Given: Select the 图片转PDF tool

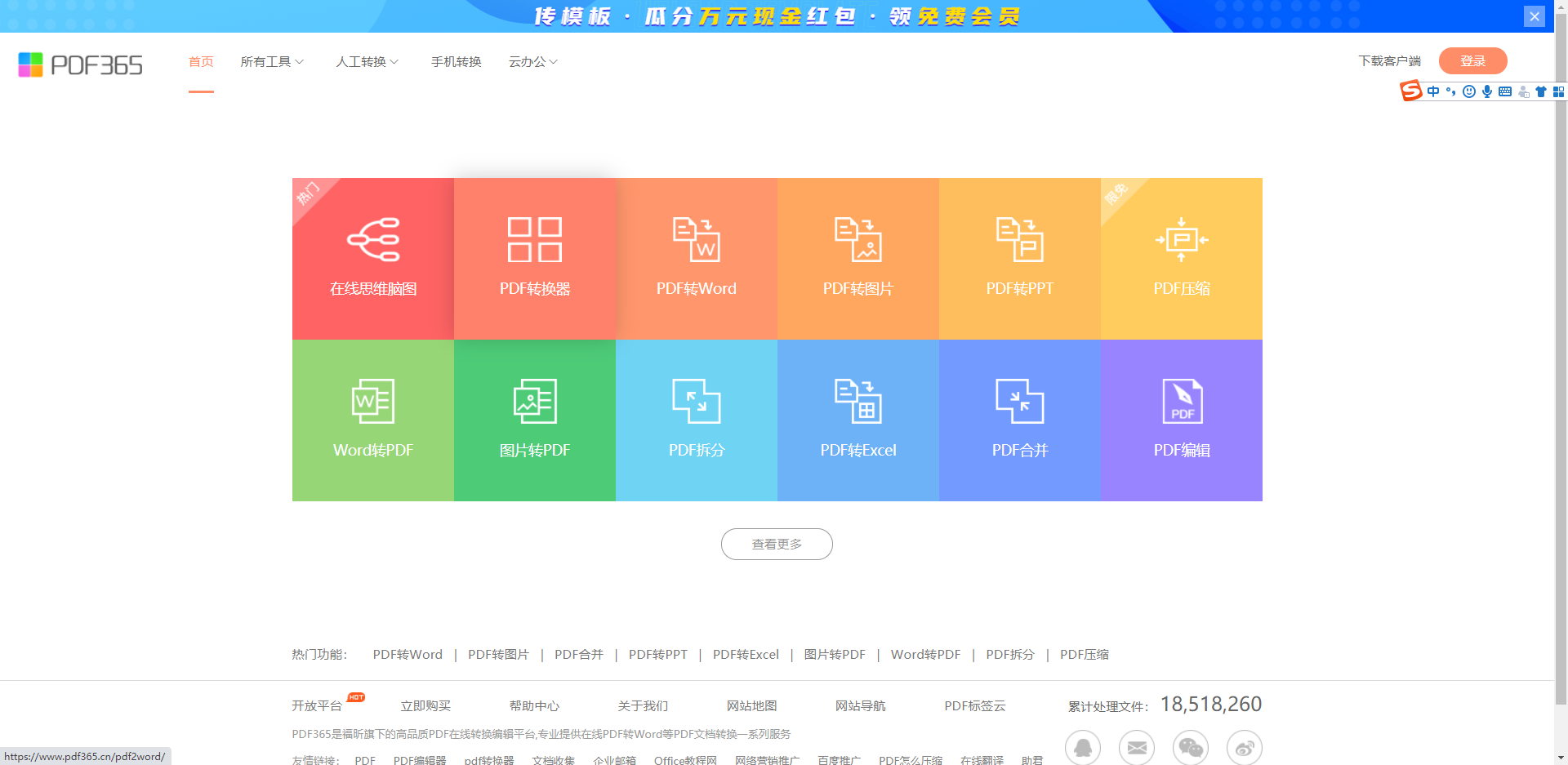Looking at the screenshot, I should [534, 420].
